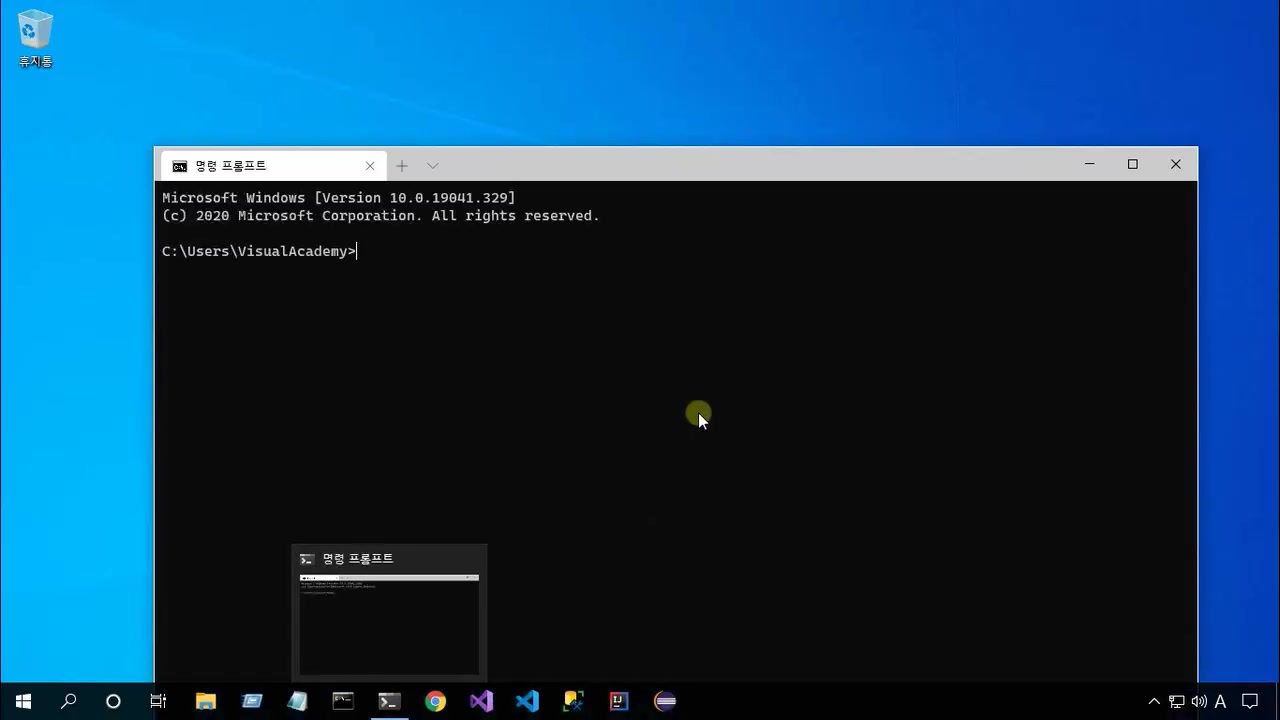Image resolution: width=1280 pixels, height=720 pixels.
Task: Open the volume control in system tray
Action: click(x=1198, y=701)
